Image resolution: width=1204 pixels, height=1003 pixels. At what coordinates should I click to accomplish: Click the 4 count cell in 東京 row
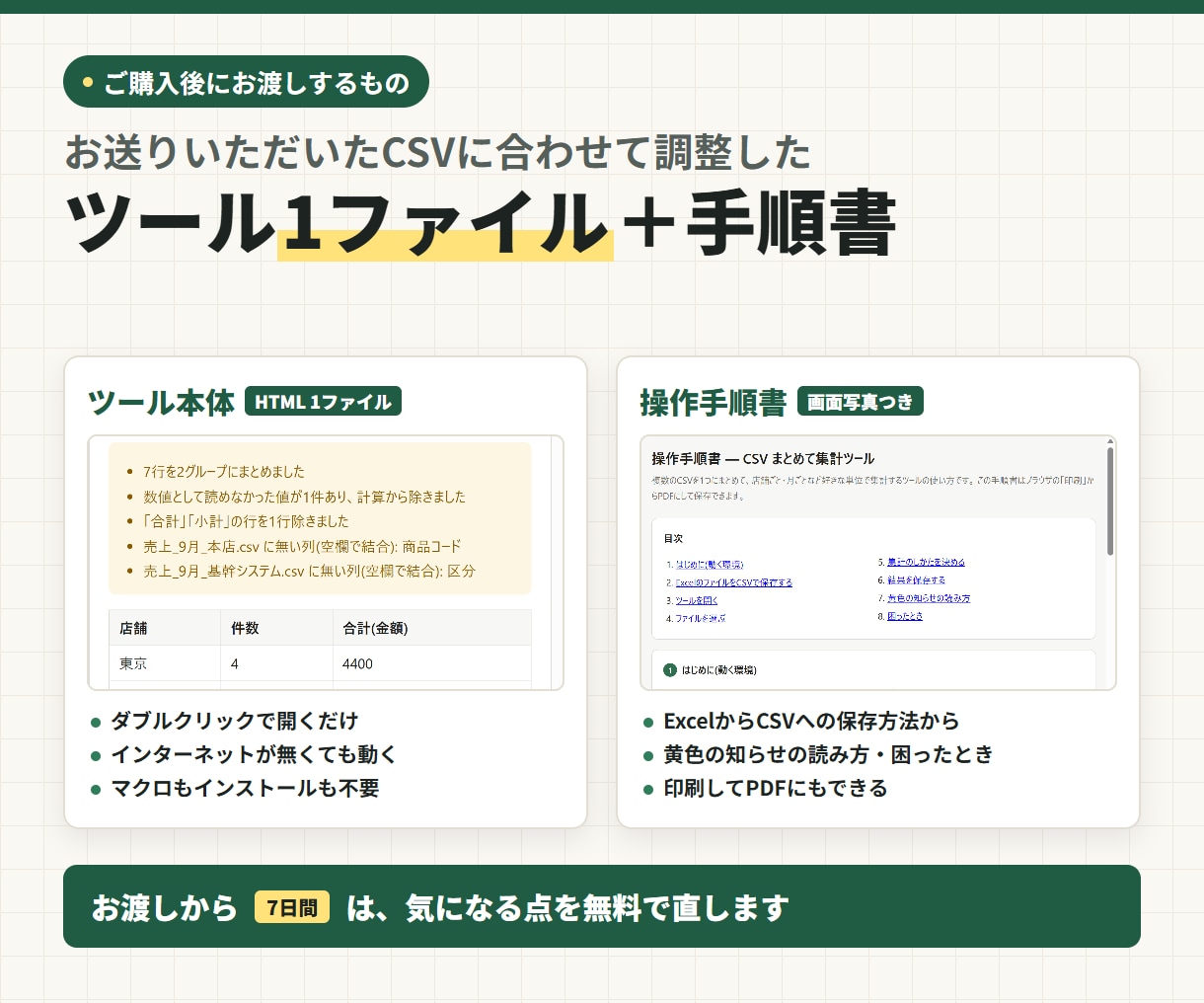tap(276, 663)
